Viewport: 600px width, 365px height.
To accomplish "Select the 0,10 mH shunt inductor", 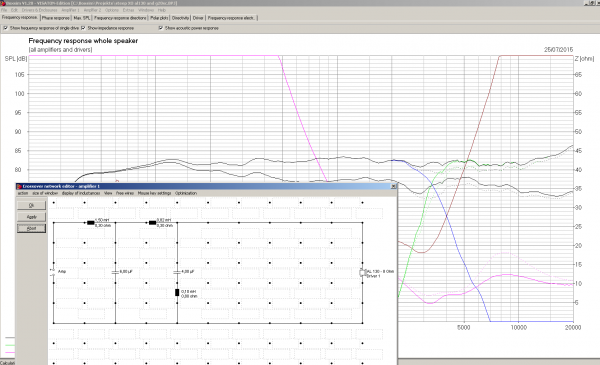I will pos(177,293).
